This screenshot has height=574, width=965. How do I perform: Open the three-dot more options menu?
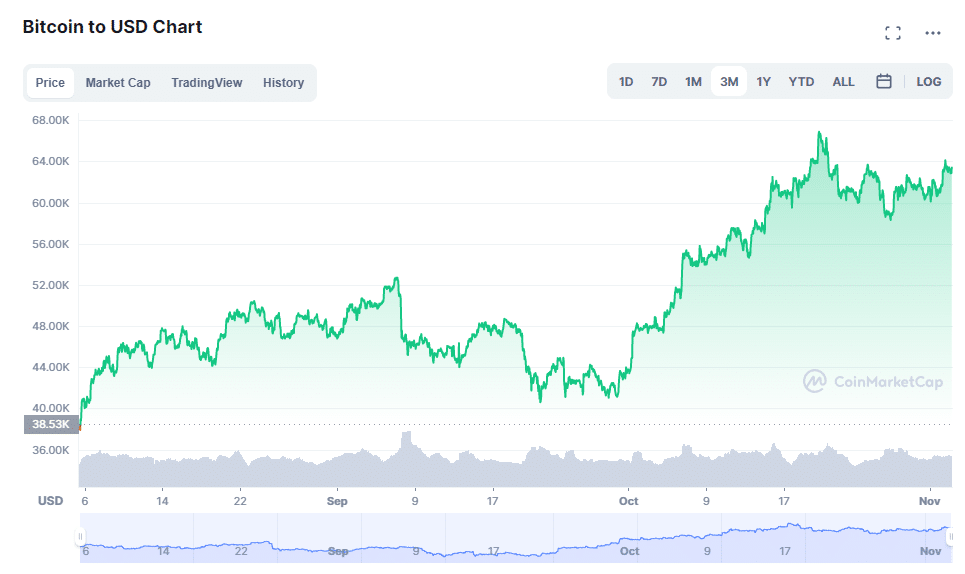[933, 33]
